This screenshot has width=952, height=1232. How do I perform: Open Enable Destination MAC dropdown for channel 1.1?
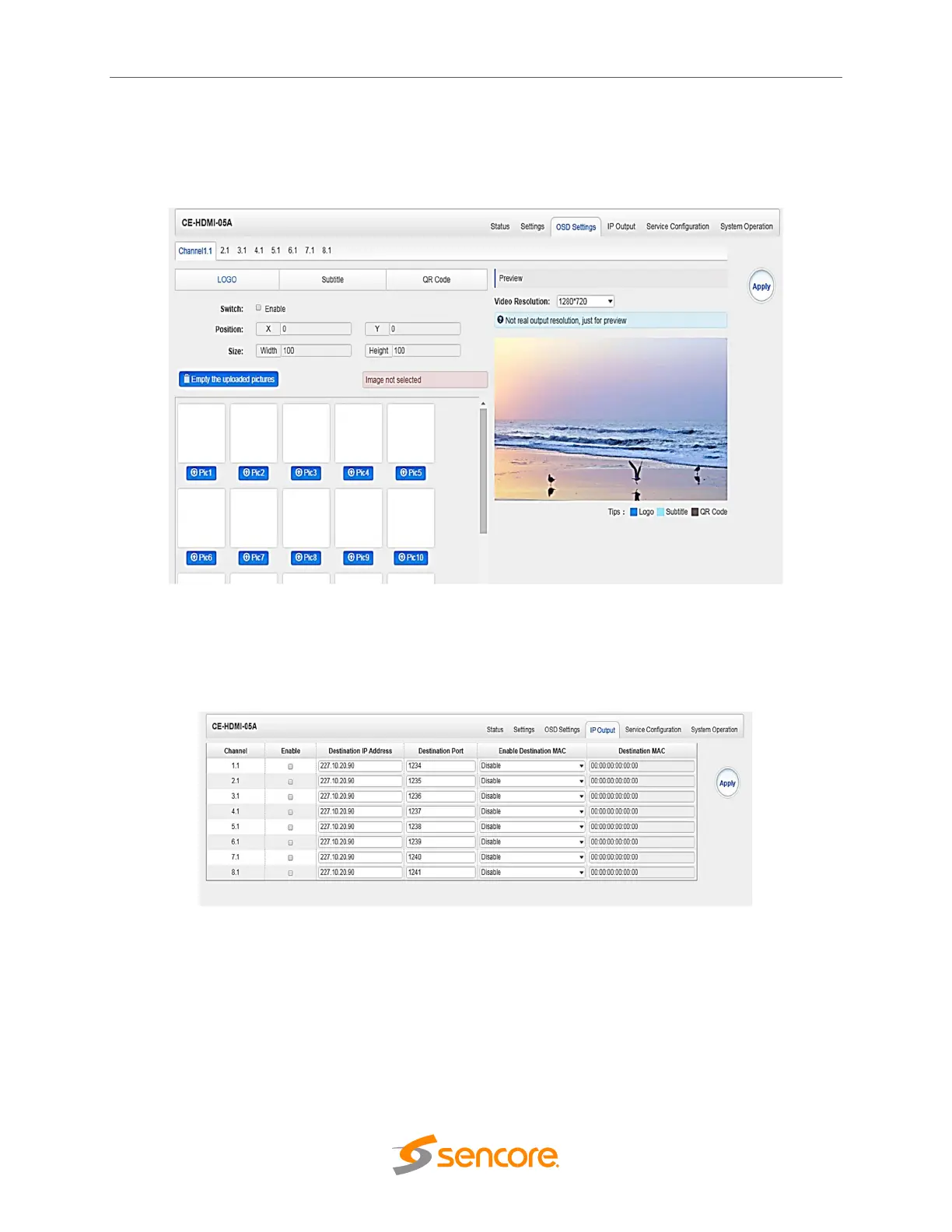pyautogui.click(x=532, y=766)
